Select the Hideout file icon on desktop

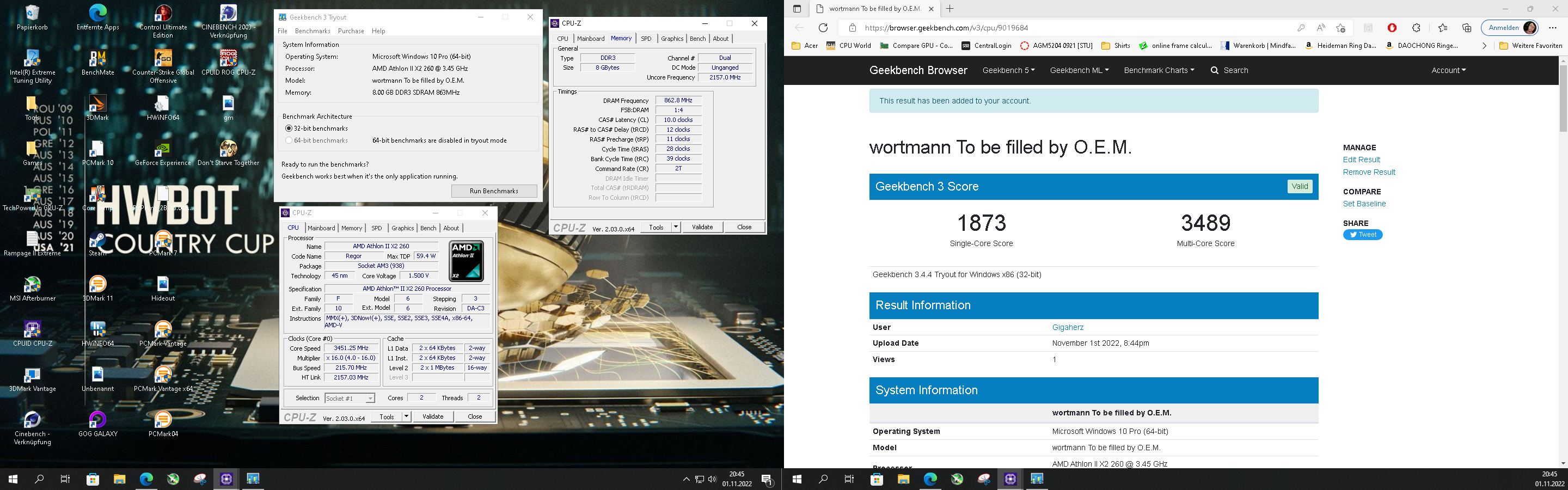pos(163,289)
